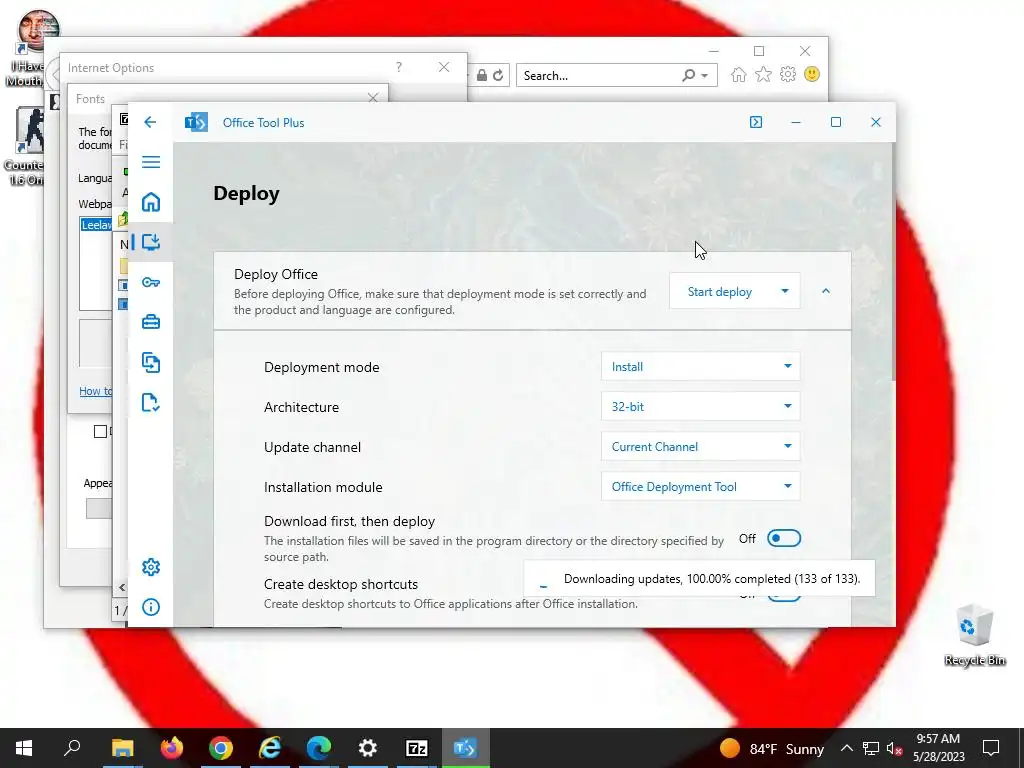Open clock showing 9:57 AM
This screenshot has width=1024, height=768.
pyautogui.click(x=938, y=748)
